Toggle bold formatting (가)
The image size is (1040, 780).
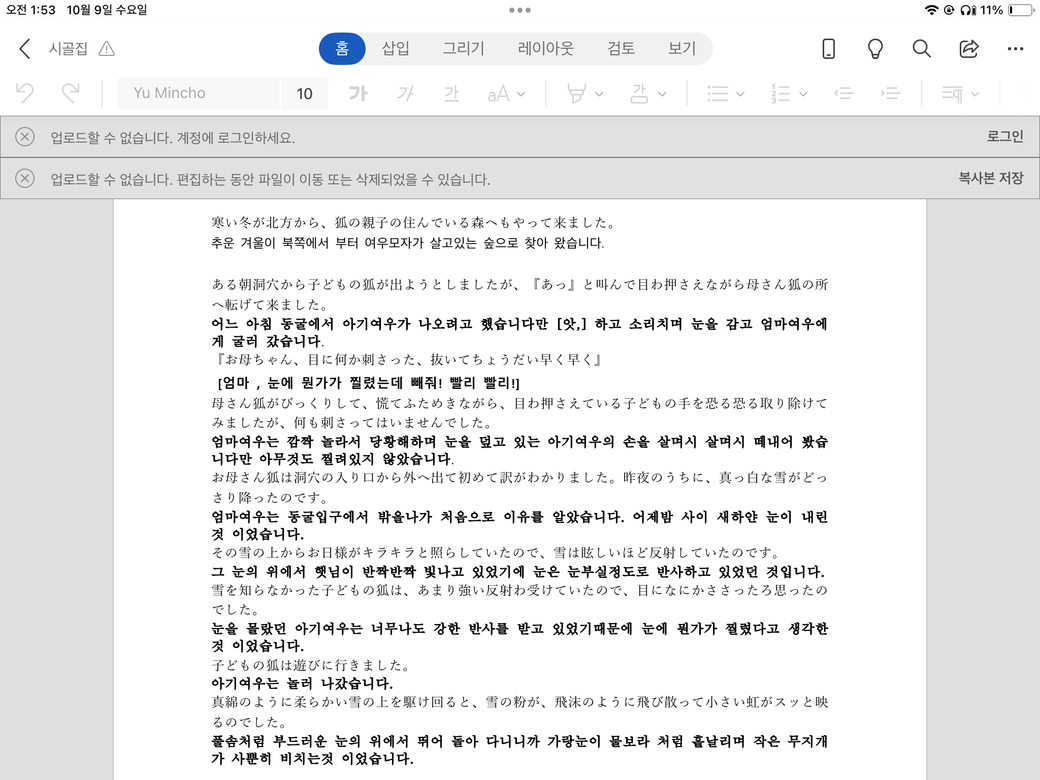point(357,93)
